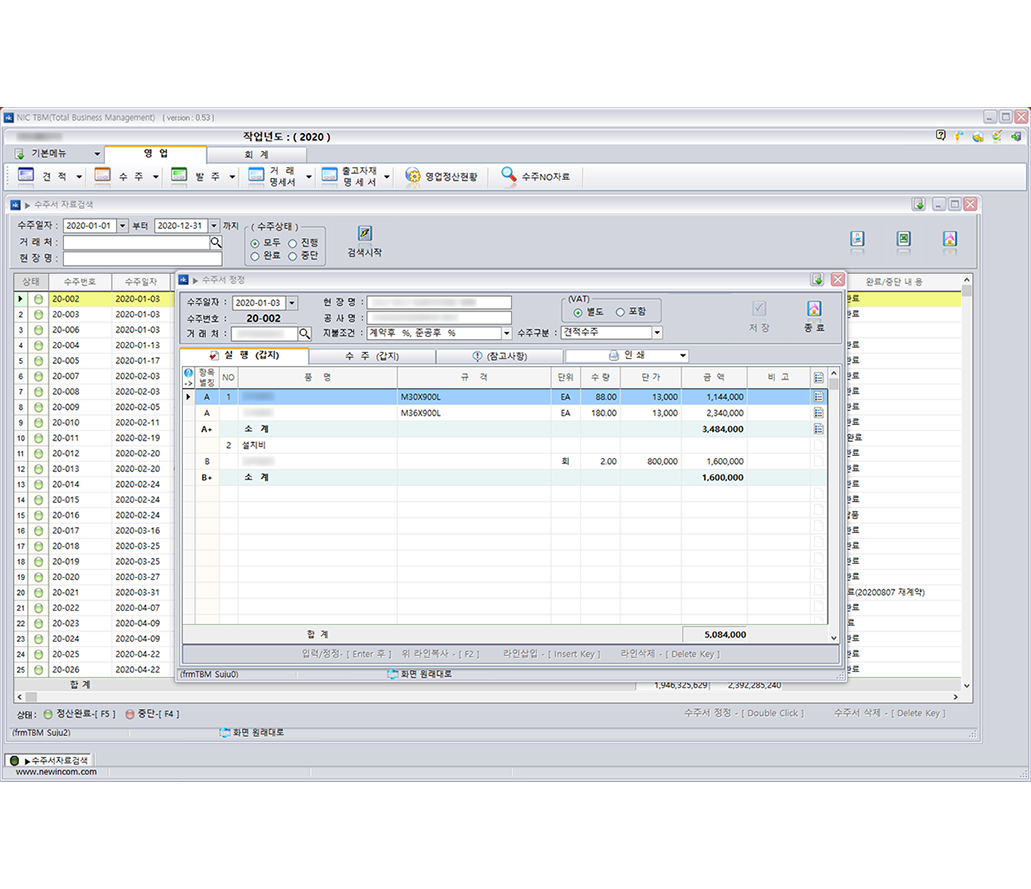1031x889 pixels.
Task: Select the 포함 VAT radio button
Action: 620,312
